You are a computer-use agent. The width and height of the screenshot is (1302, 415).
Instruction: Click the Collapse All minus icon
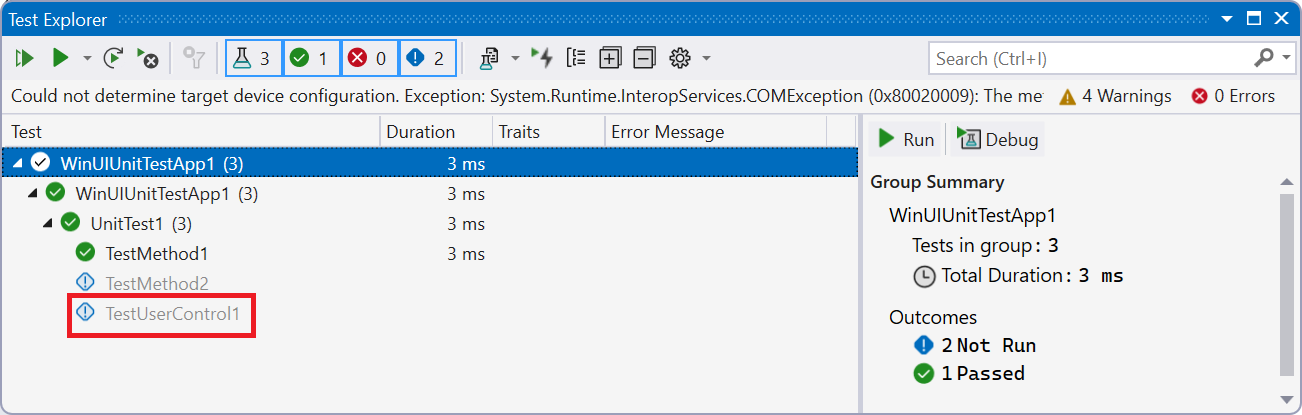644,59
